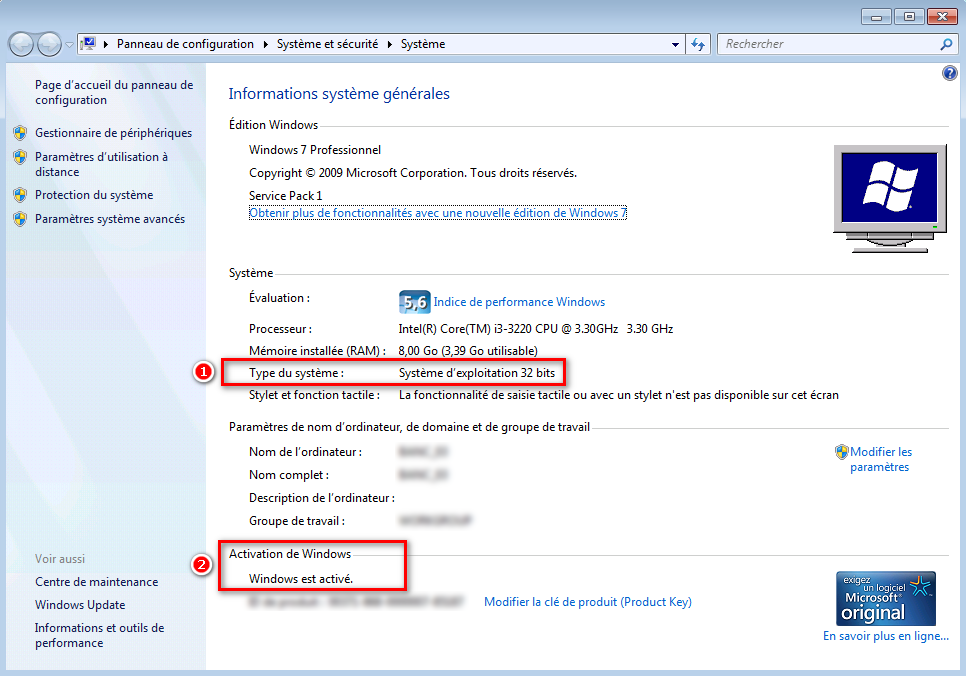Screen dimensions: 966x676
Task: Open Gestionnaire de périphériques
Action: (x=113, y=133)
